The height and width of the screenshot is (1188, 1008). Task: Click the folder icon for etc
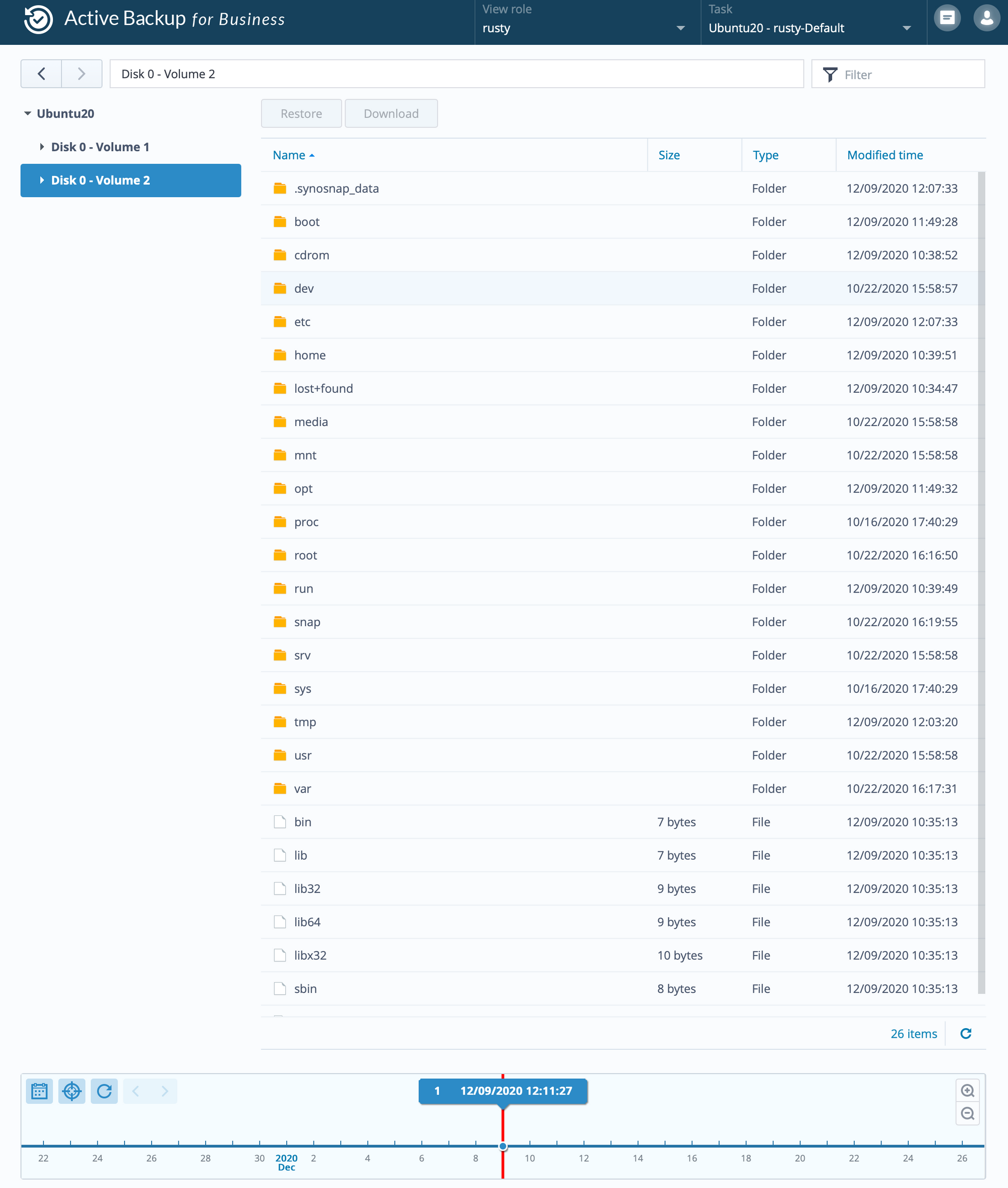(280, 322)
